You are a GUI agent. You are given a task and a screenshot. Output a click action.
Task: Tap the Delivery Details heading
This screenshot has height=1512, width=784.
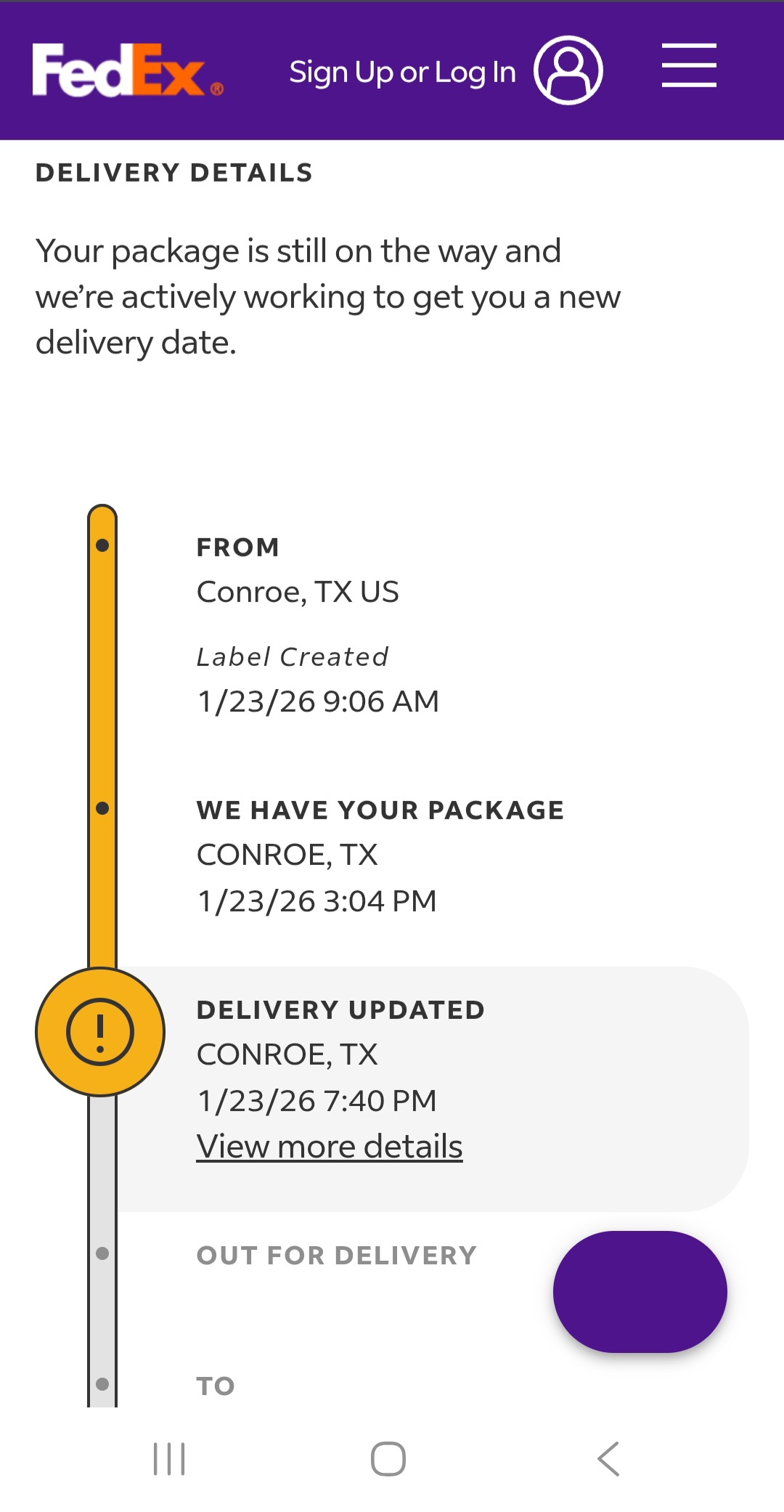(174, 173)
